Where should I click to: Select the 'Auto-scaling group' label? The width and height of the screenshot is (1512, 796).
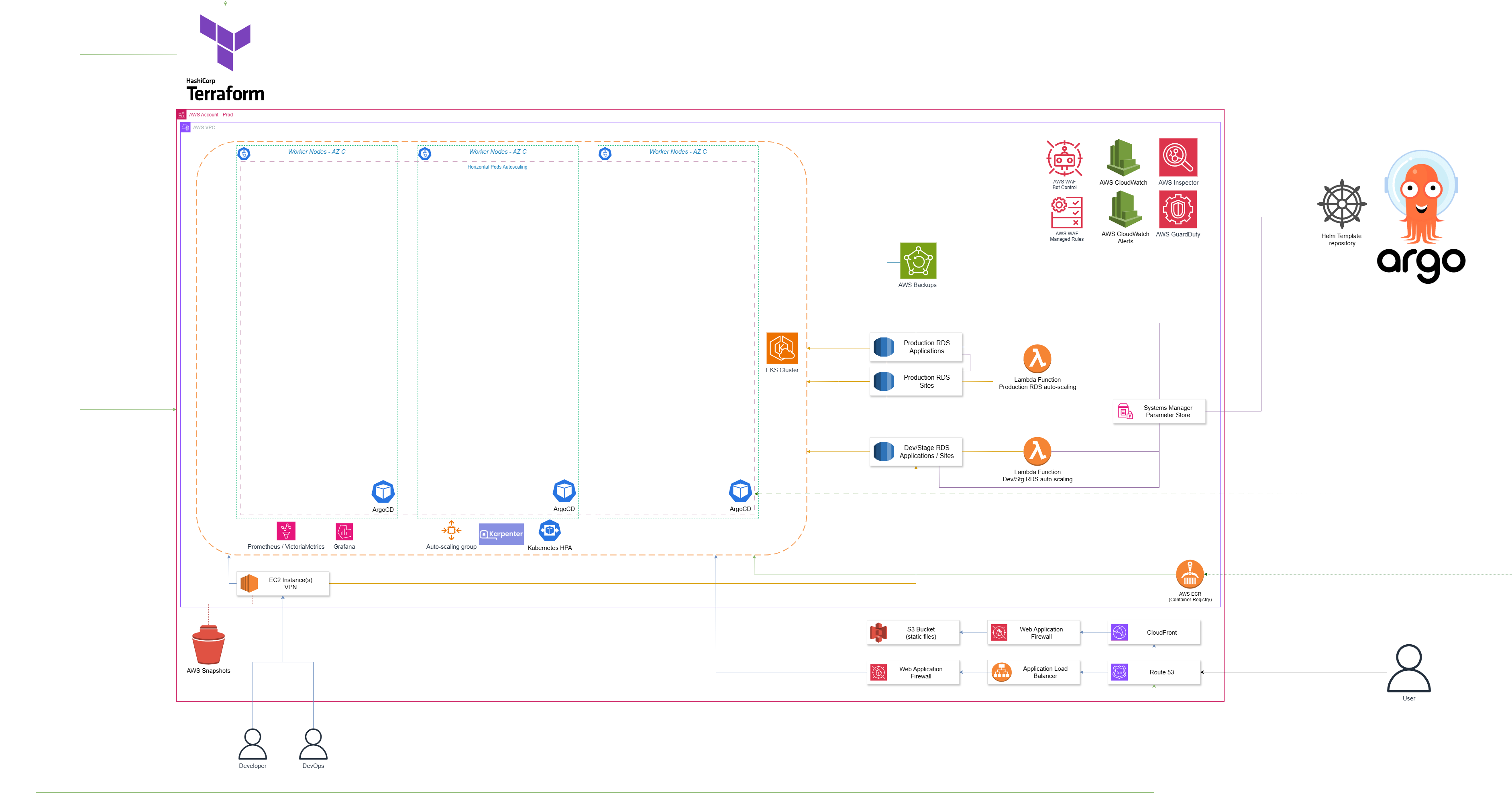coord(451,546)
